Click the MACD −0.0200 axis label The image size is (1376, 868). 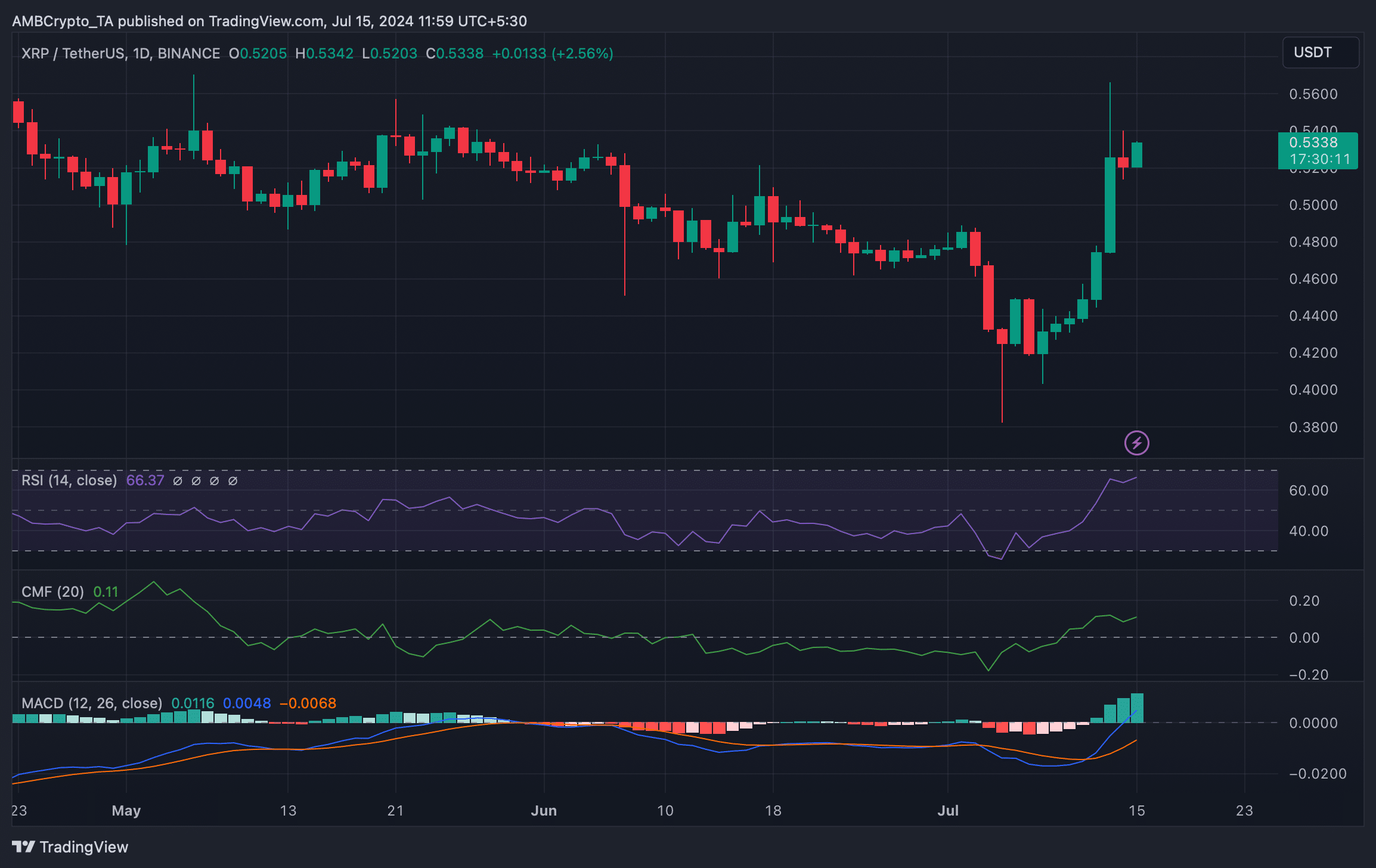click(x=1317, y=774)
